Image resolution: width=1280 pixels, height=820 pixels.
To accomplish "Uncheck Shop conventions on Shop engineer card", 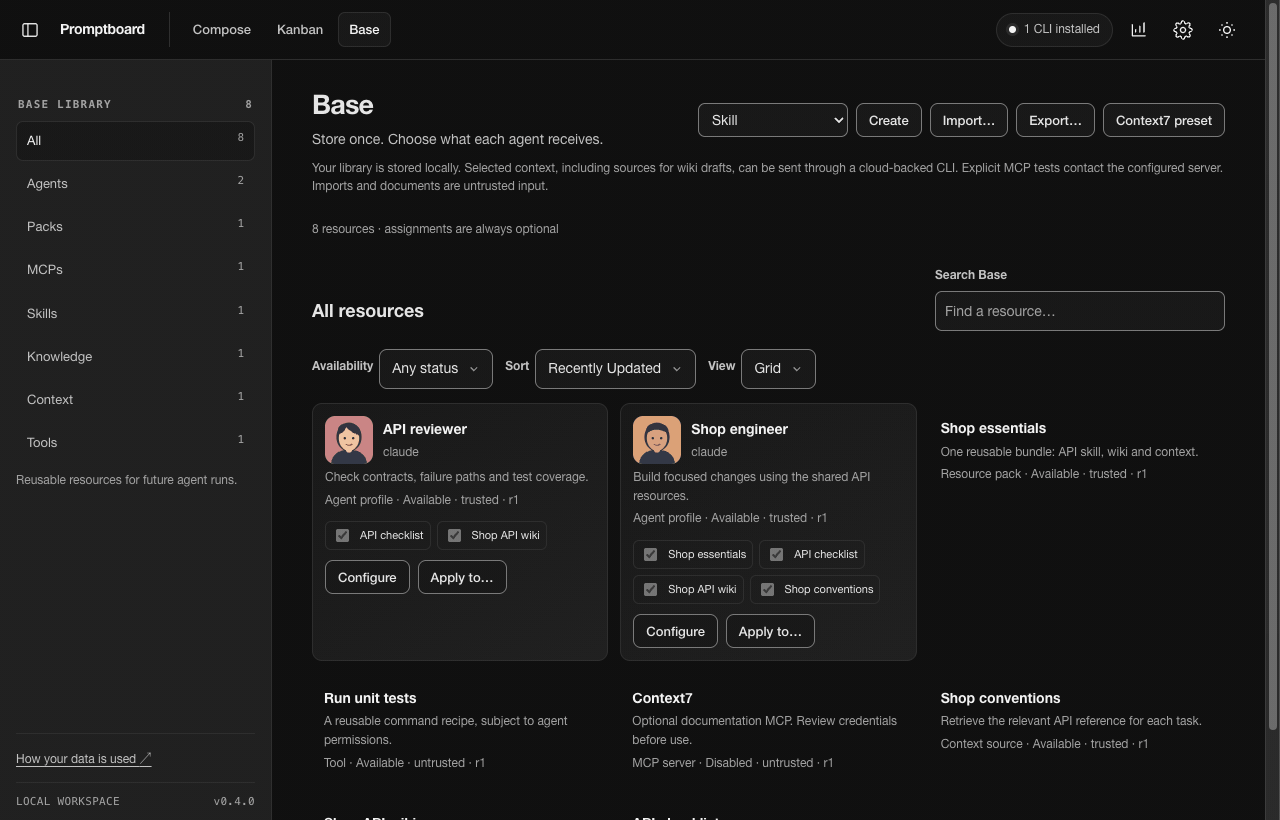I will coord(768,590).
